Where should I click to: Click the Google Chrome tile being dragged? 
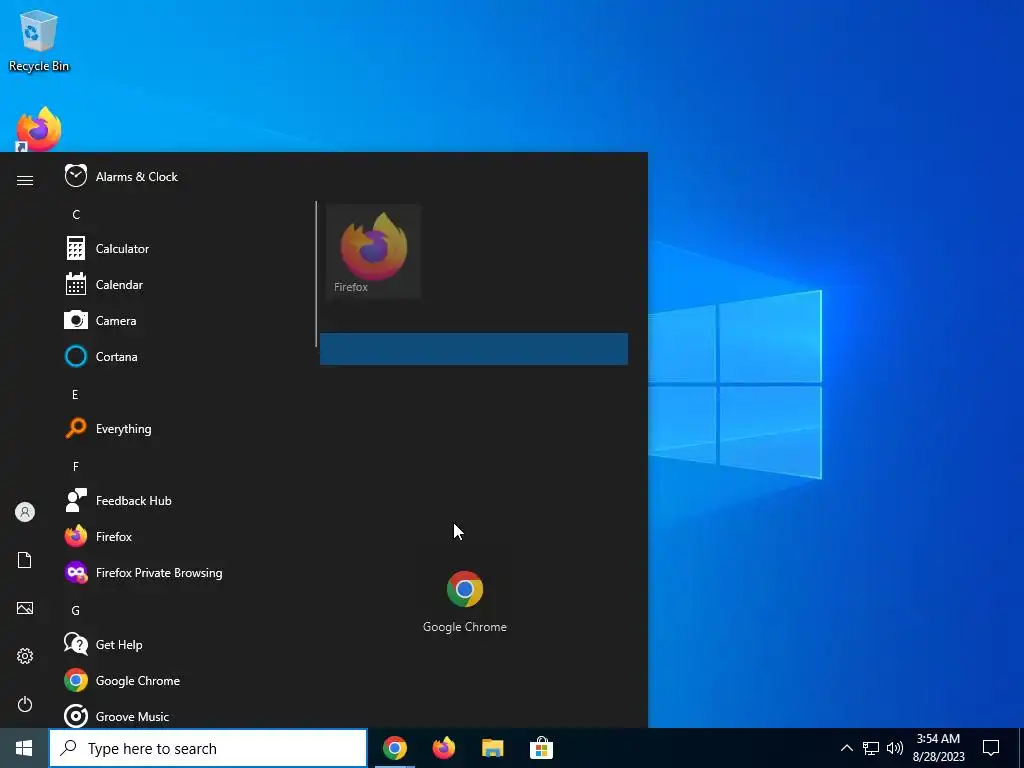coord(465,601)
